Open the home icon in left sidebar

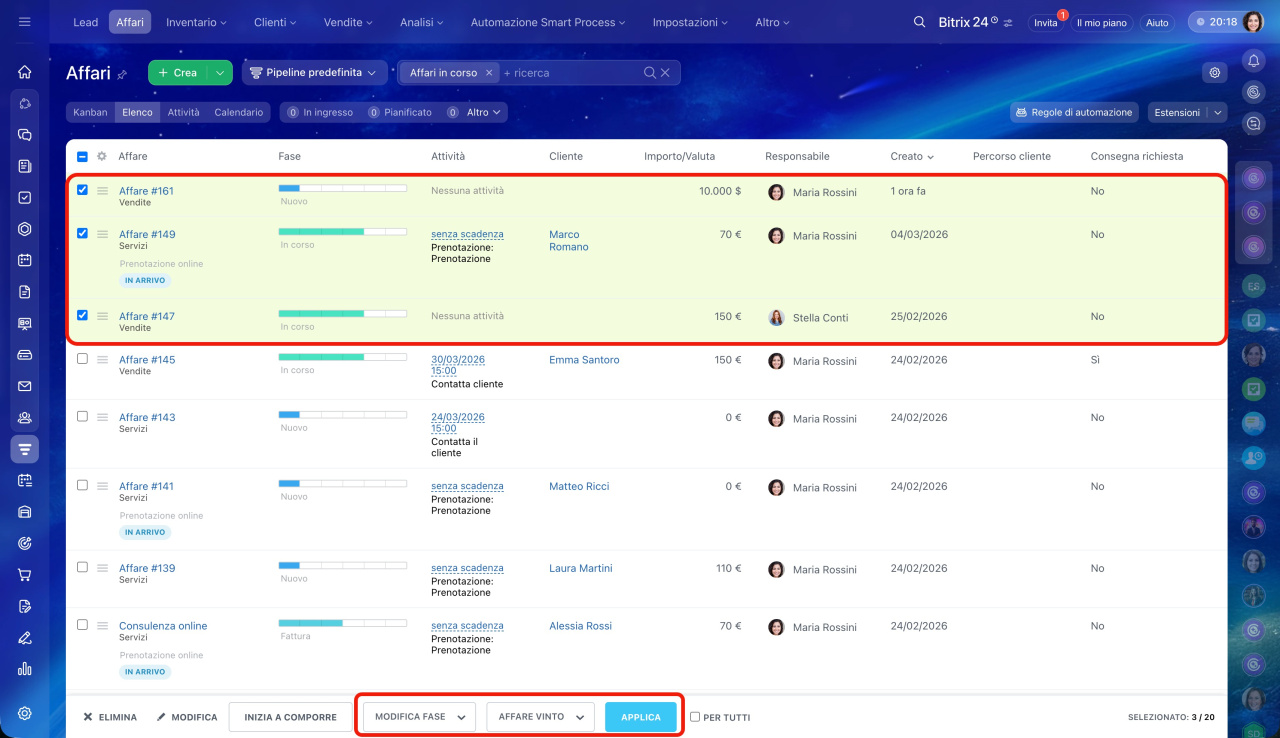pyautogui.click(x=25, y=72)
